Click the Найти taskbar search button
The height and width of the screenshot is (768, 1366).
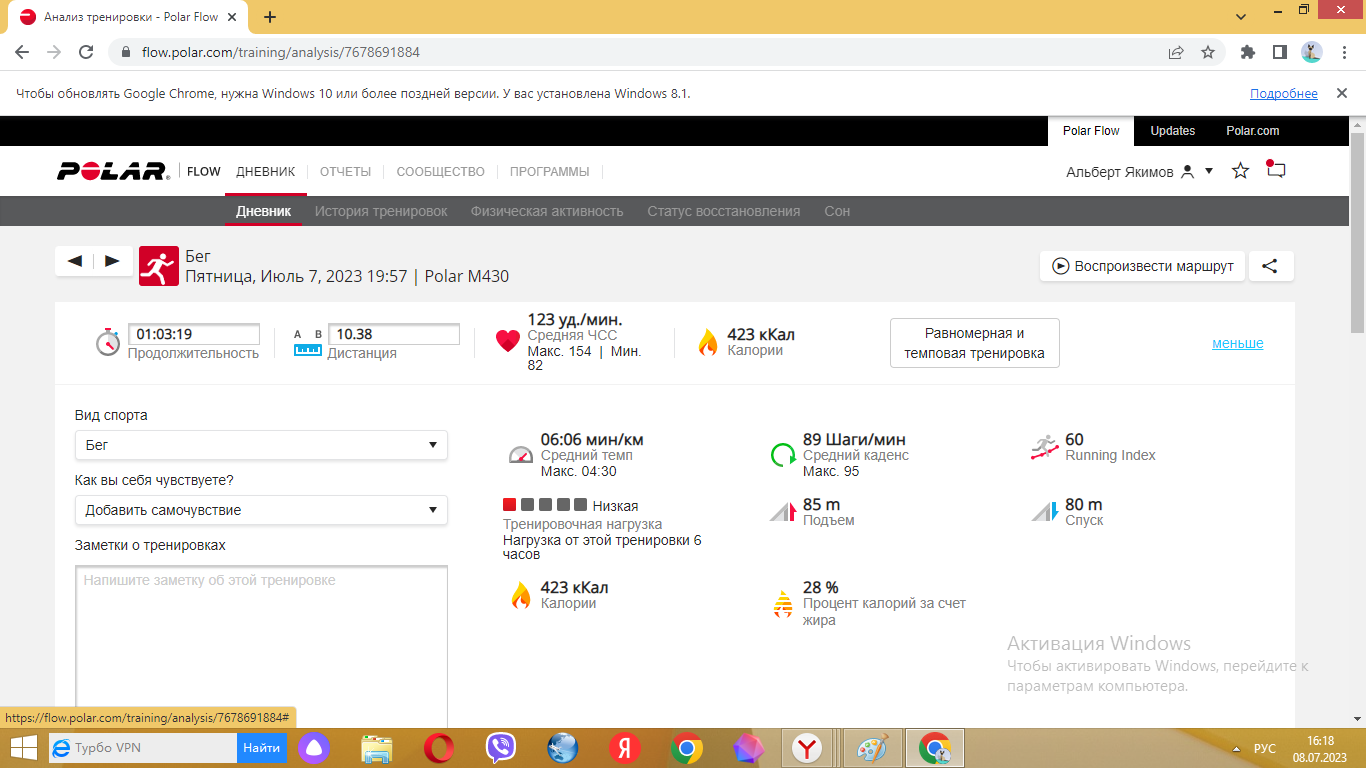coord(262,748)
